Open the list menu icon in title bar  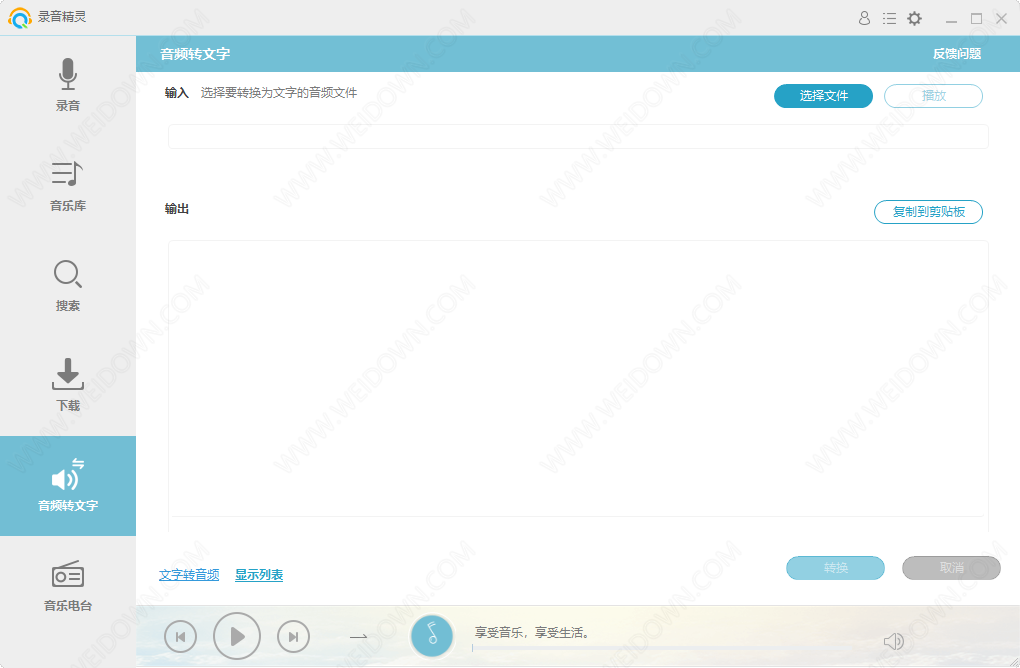[x=889, y=18]
